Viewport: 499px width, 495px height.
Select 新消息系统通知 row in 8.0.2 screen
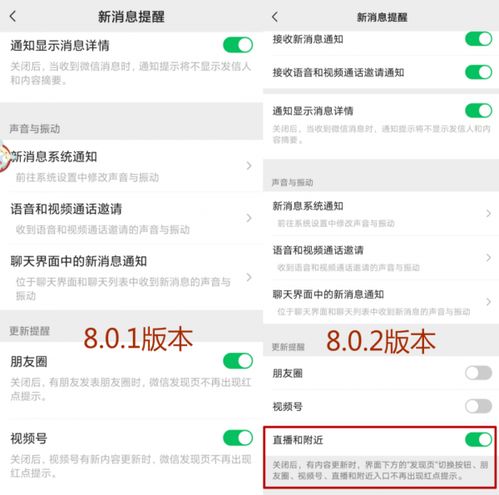click(x=381, y=214)
